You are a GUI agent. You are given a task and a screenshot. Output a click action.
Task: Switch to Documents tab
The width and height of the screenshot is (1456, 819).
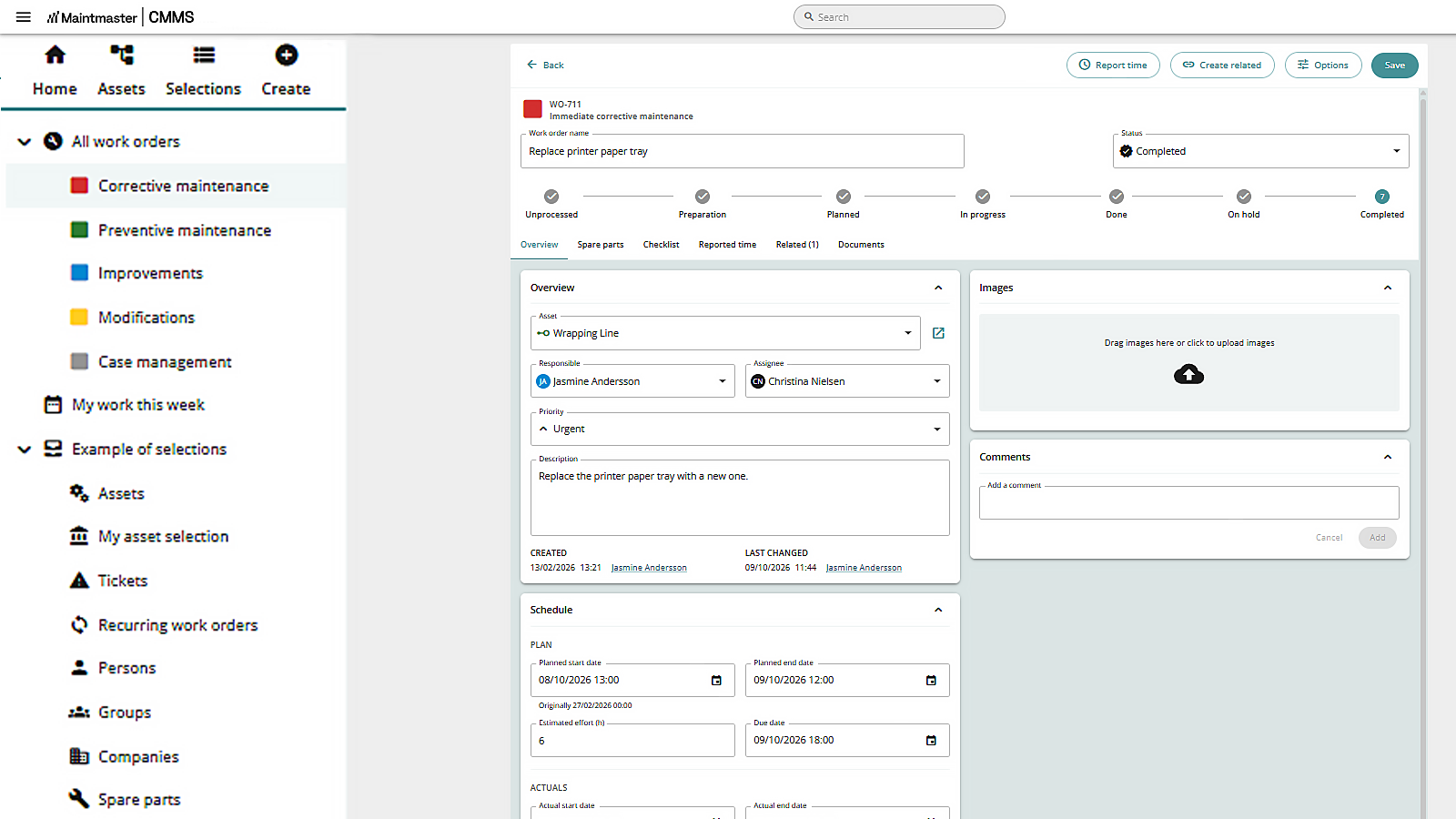861,245
